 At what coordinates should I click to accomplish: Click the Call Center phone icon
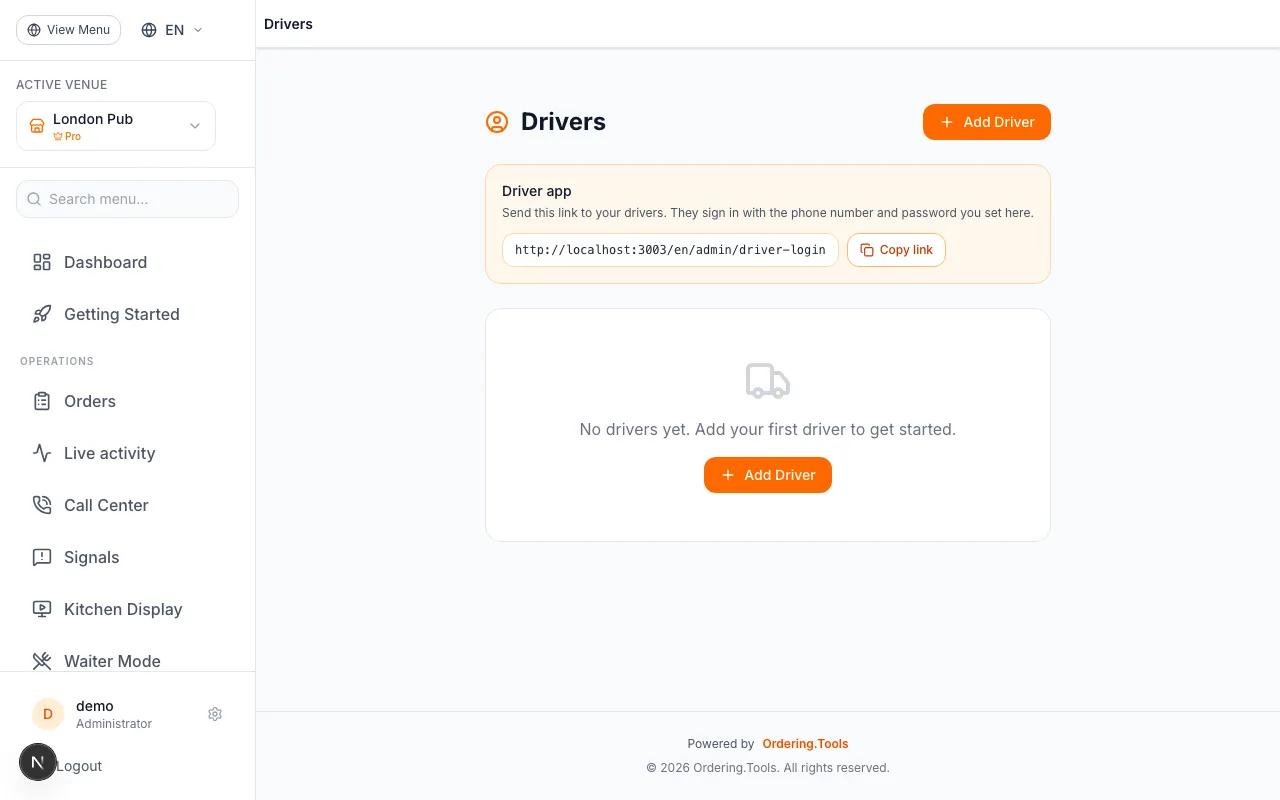tap(42, 505)
